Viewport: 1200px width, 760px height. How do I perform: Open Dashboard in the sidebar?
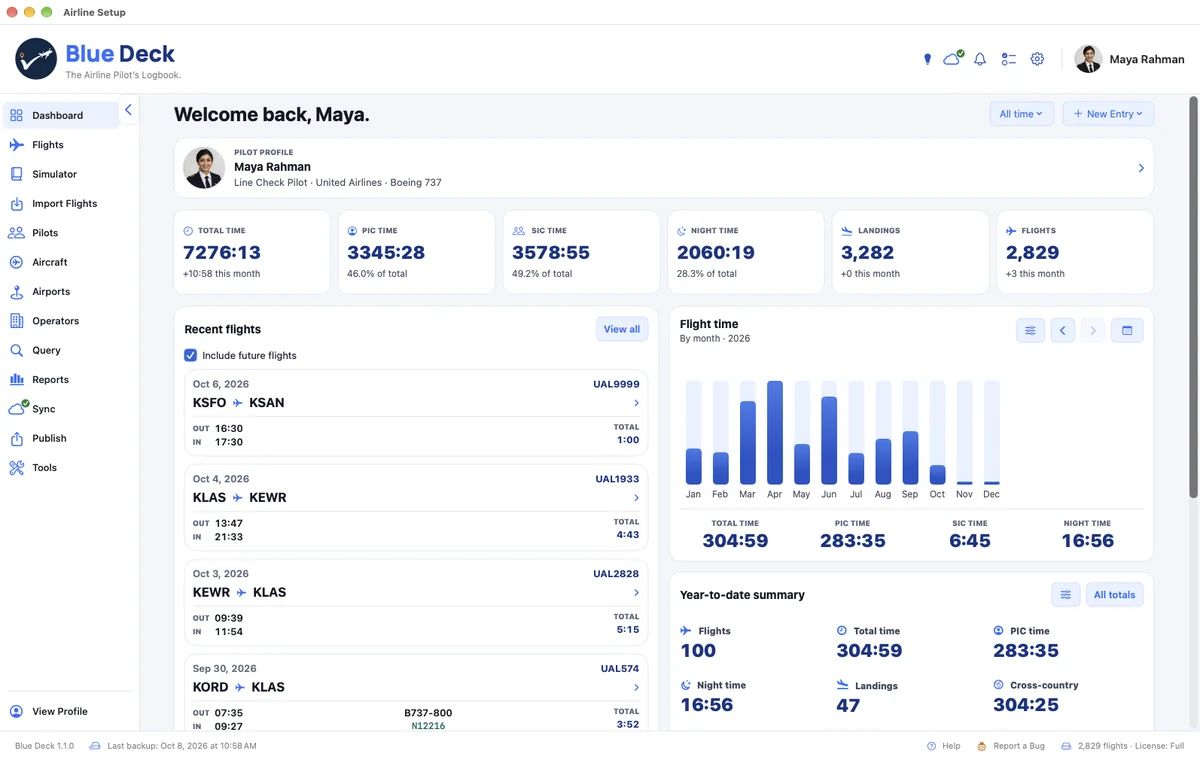point(62,115)
